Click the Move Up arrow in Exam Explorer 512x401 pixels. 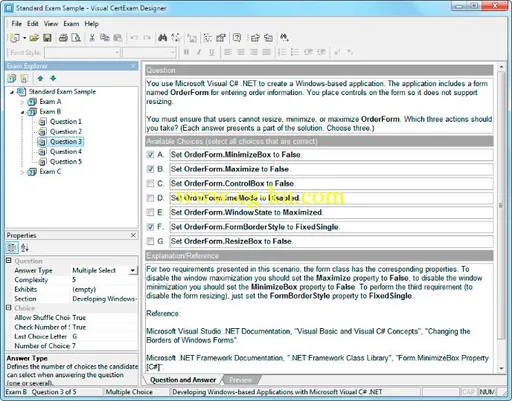point(40,79)
